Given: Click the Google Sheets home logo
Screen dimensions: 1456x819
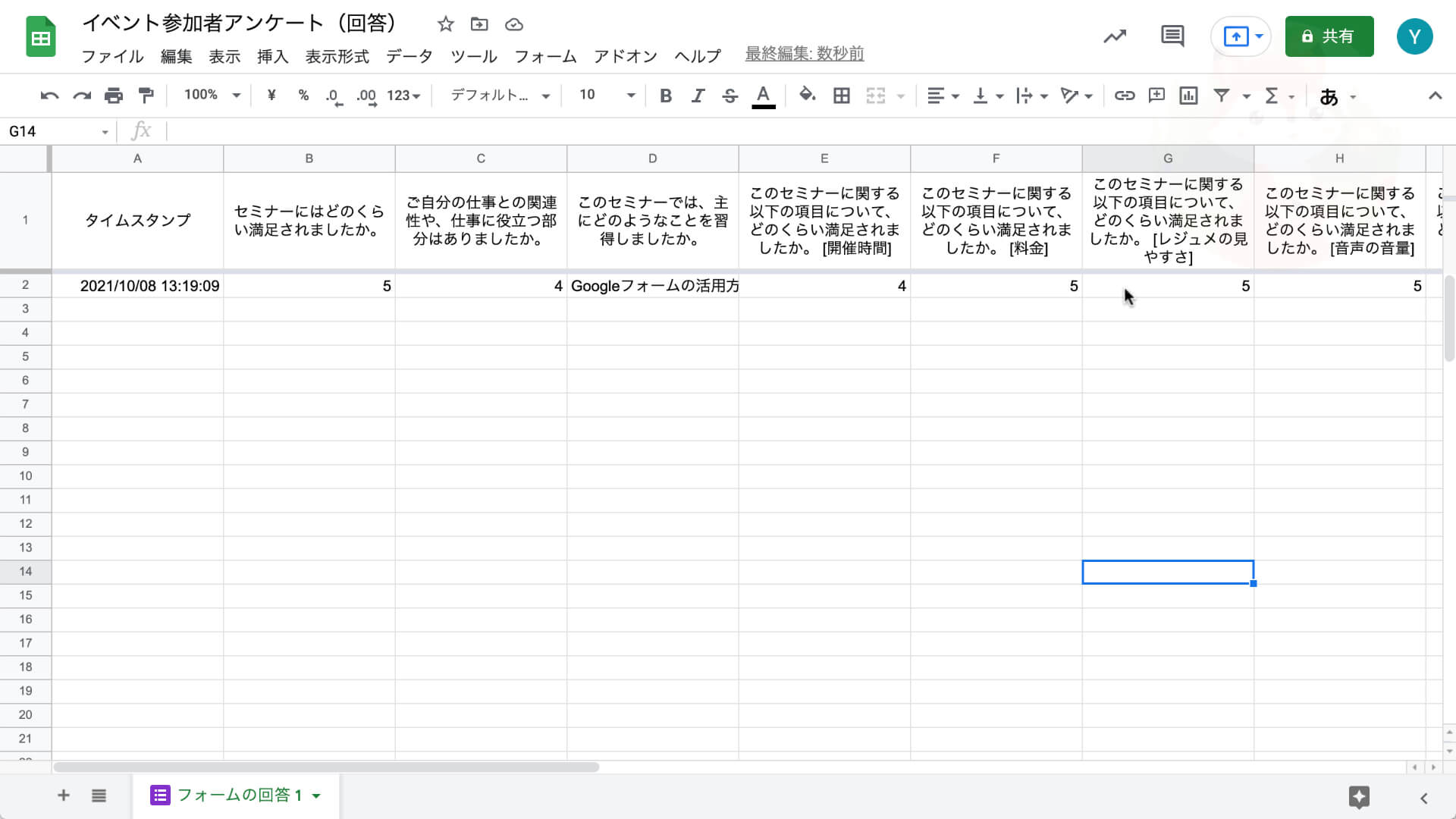Looking at the screenshot, I should [x=41, y=36].
